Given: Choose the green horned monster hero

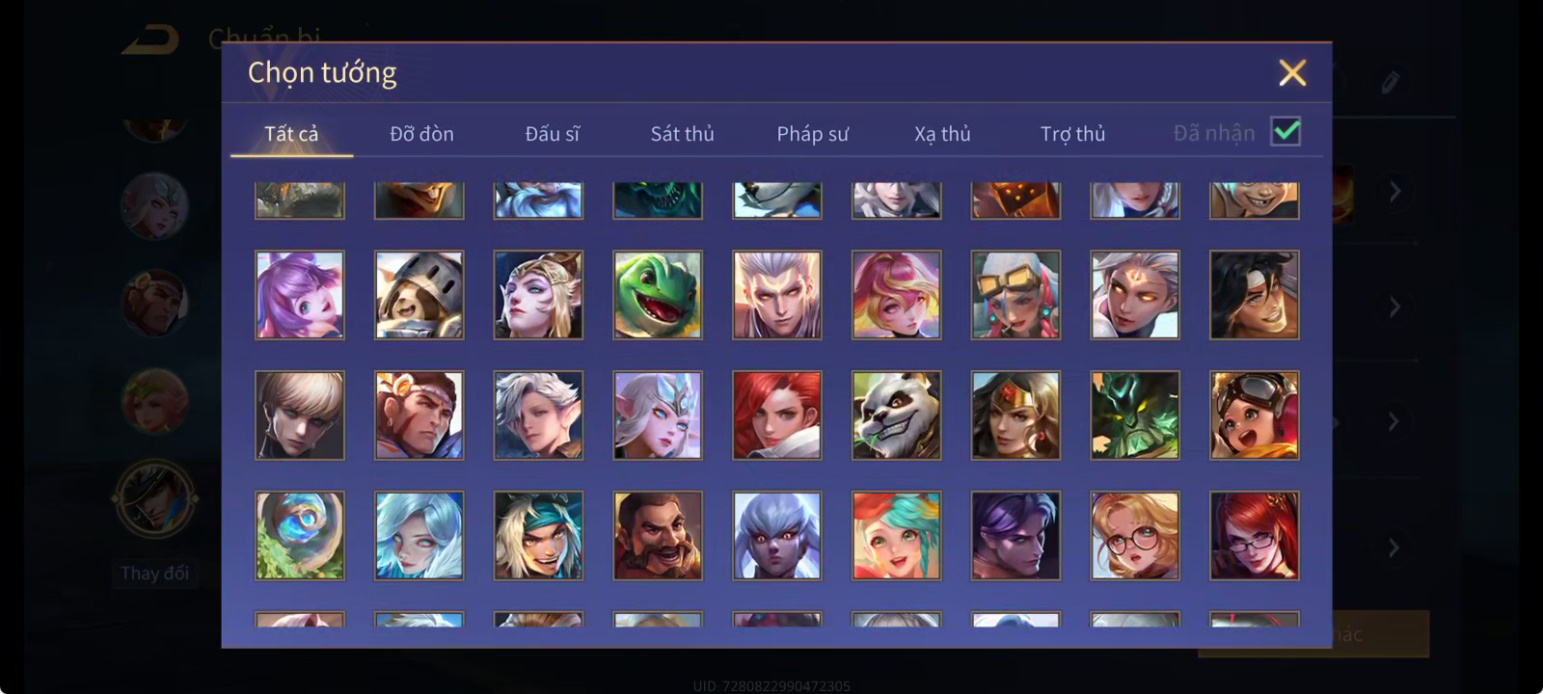Looking at the screenshot, I should click(1135, 415).
